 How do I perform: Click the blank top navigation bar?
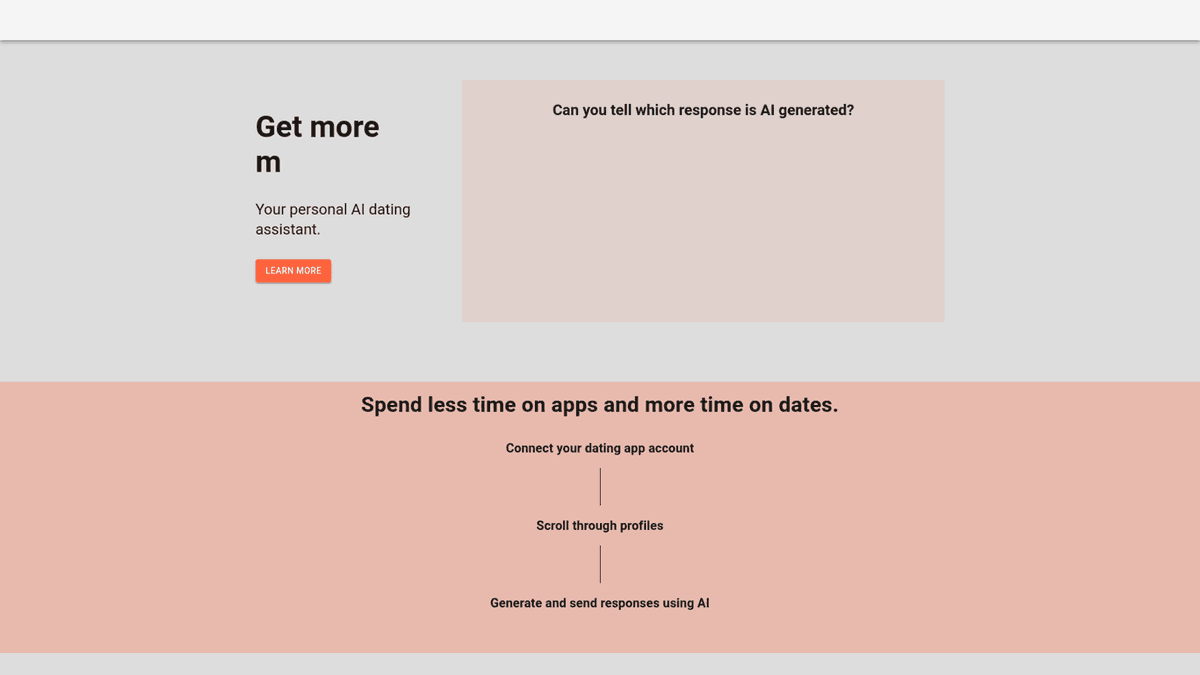[x=600, y=20]
